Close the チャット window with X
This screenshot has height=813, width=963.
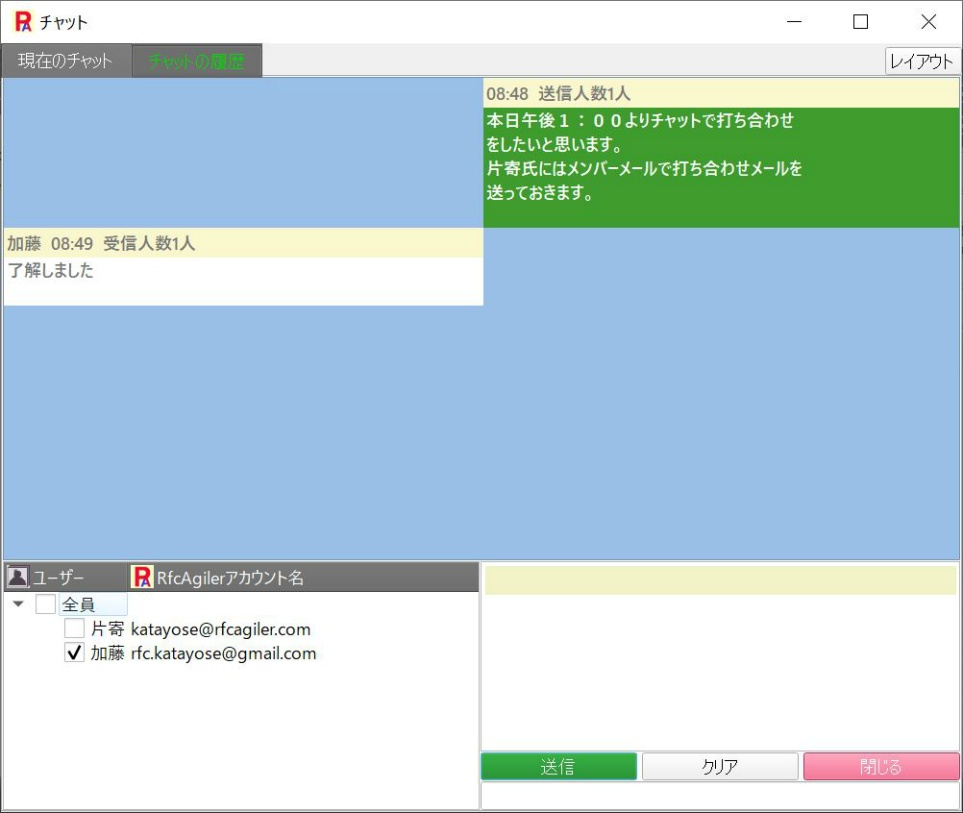pyautogui.click(x=929, y=21)
